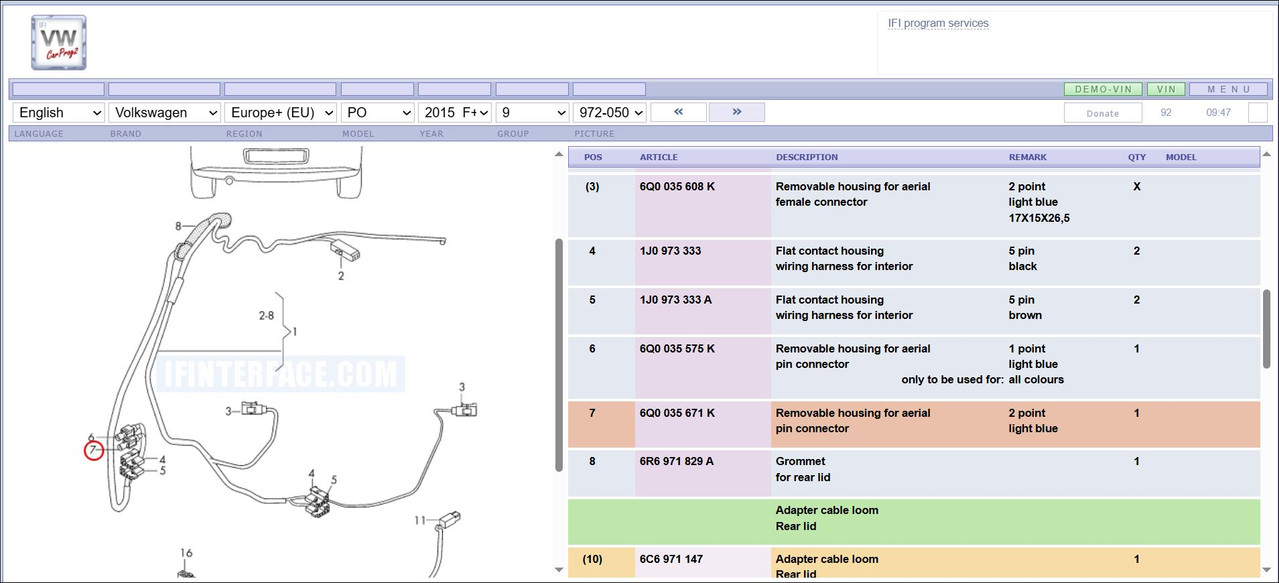1279x583 pixels.
Task: Click callout 8 label in the diagram
Action: coord(178,227)
